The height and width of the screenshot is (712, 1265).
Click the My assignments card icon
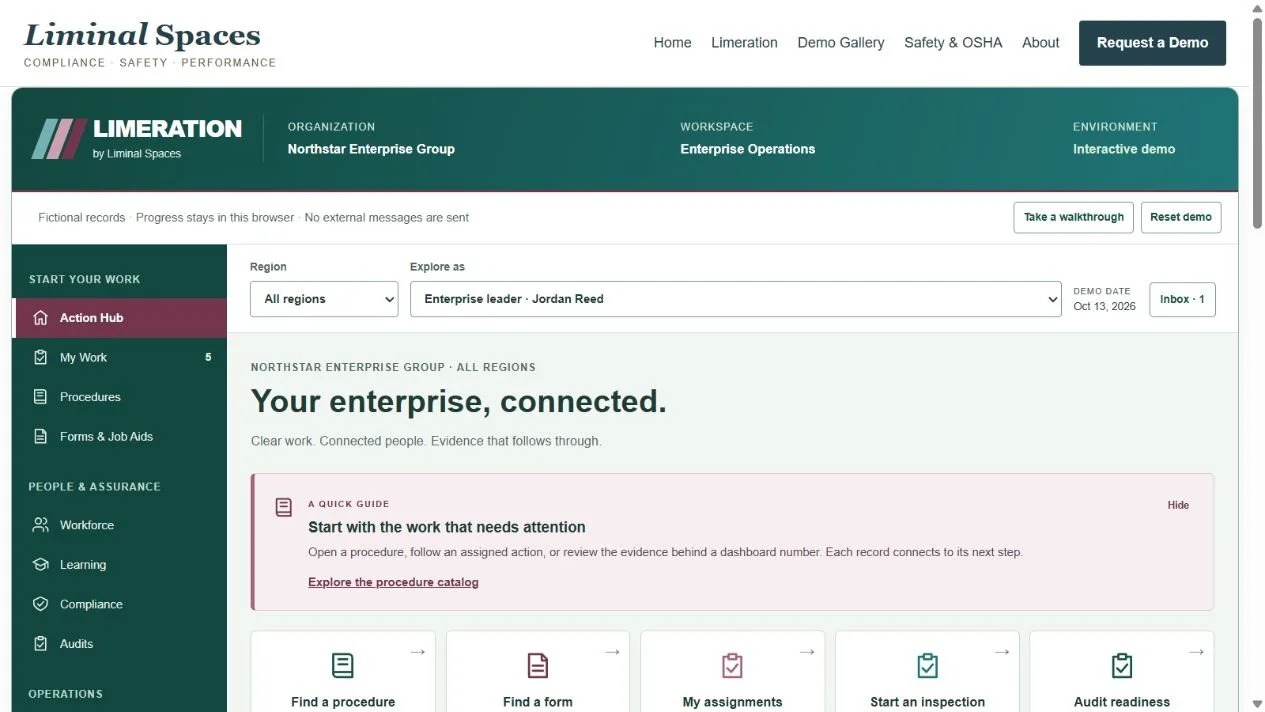[732, 665]
